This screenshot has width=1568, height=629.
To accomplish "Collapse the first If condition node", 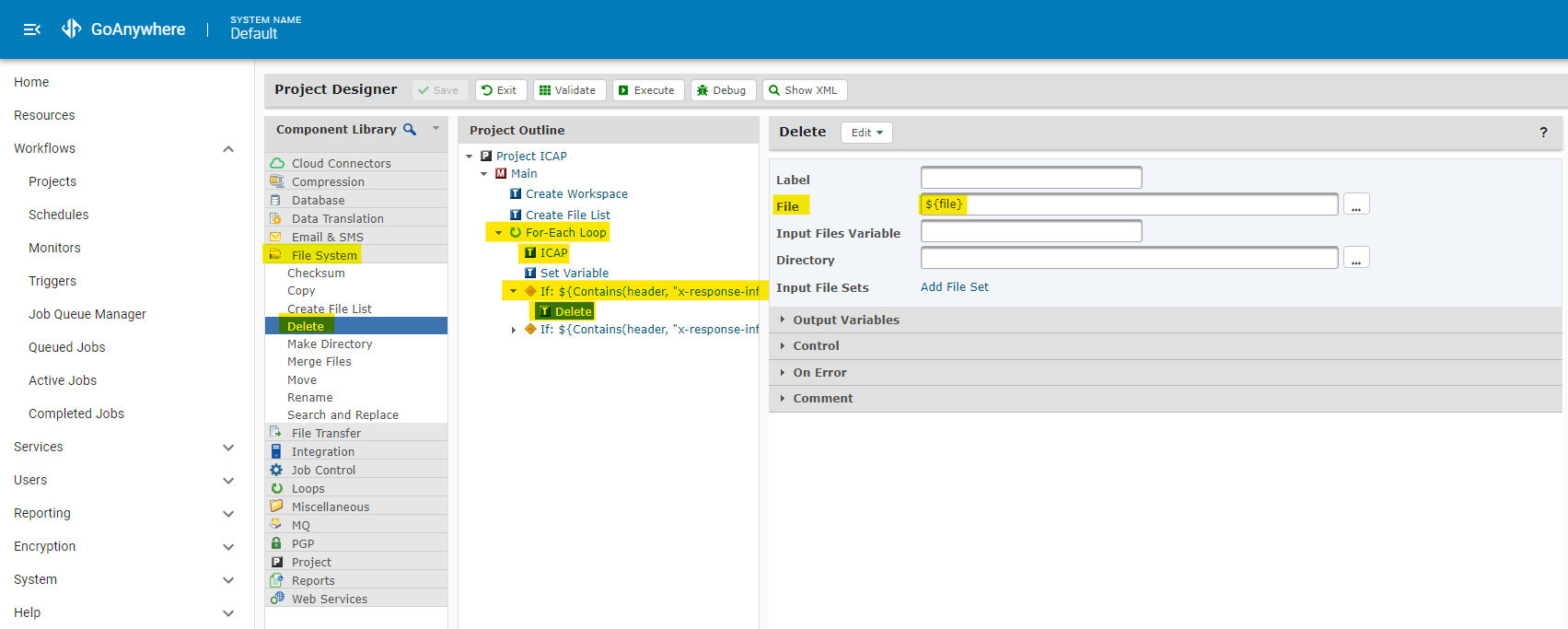I will [514, 291].
